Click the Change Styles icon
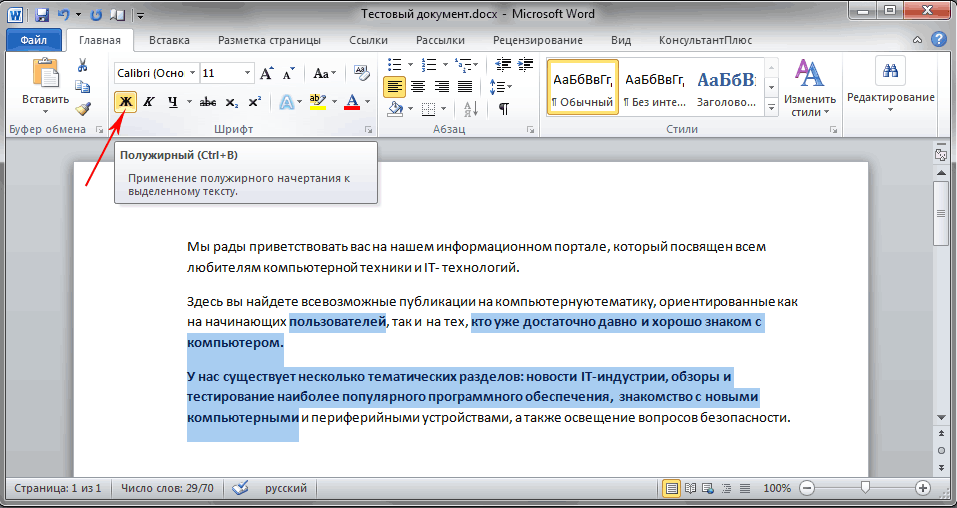The width and height of the screenshot is (957, 508). click(x=809, y=74)
